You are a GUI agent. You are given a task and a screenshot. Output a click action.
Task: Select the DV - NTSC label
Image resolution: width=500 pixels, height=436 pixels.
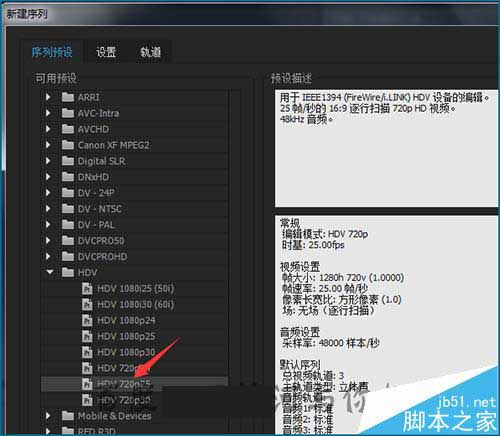[x=100, y=209]
